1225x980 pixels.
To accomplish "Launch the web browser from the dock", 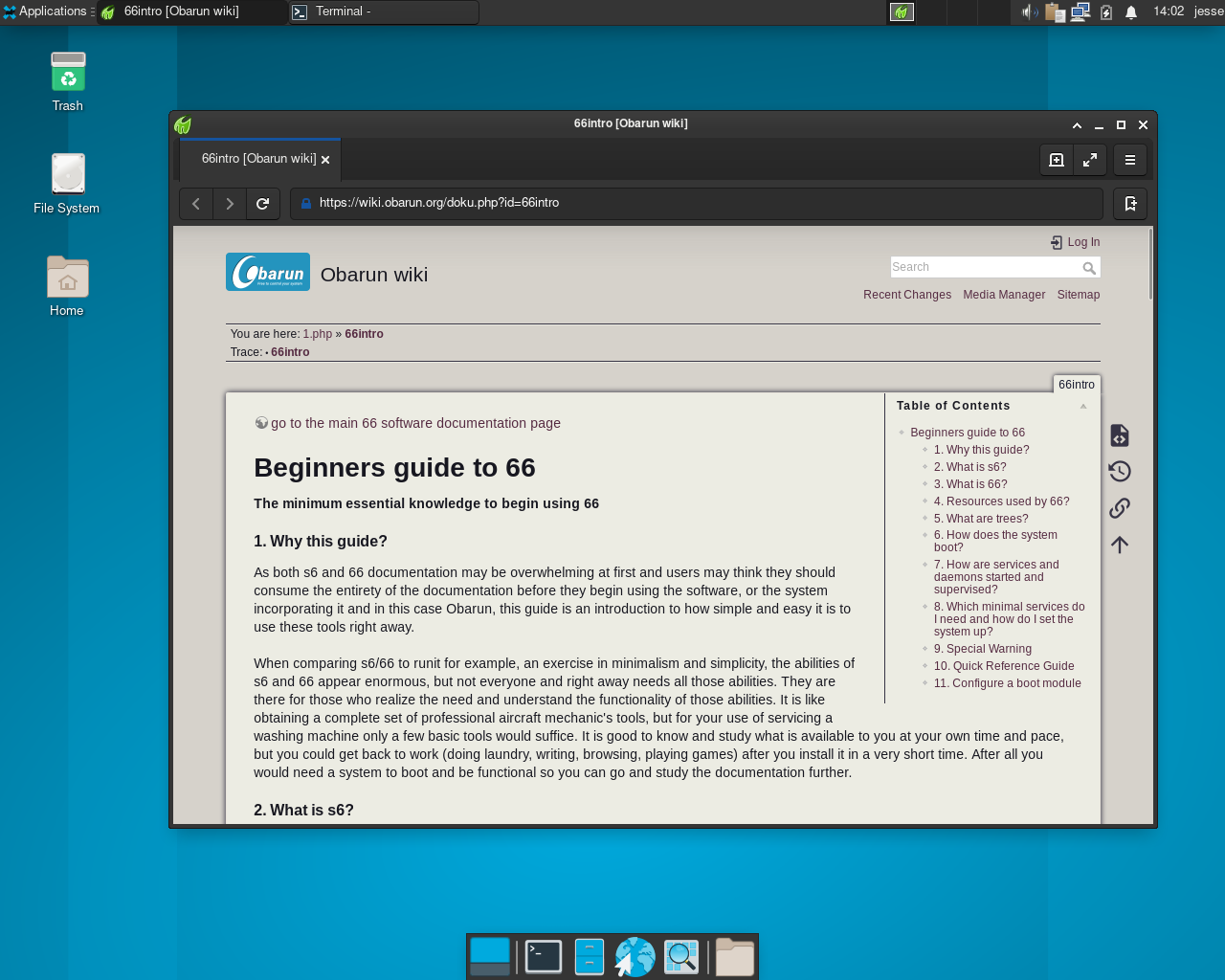I will click(635, 956).
